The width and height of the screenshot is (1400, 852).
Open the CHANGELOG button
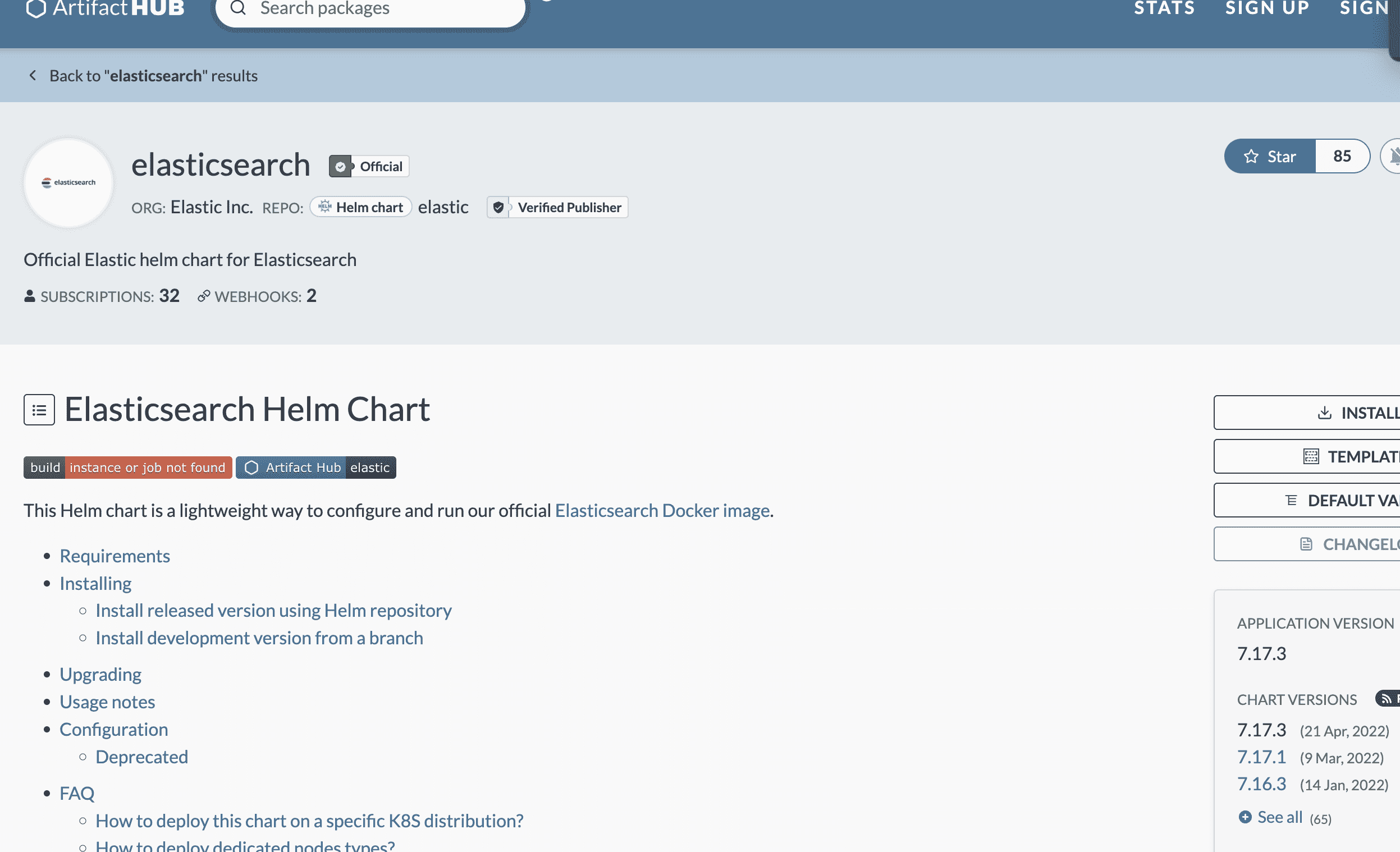tap(1307, 543)
